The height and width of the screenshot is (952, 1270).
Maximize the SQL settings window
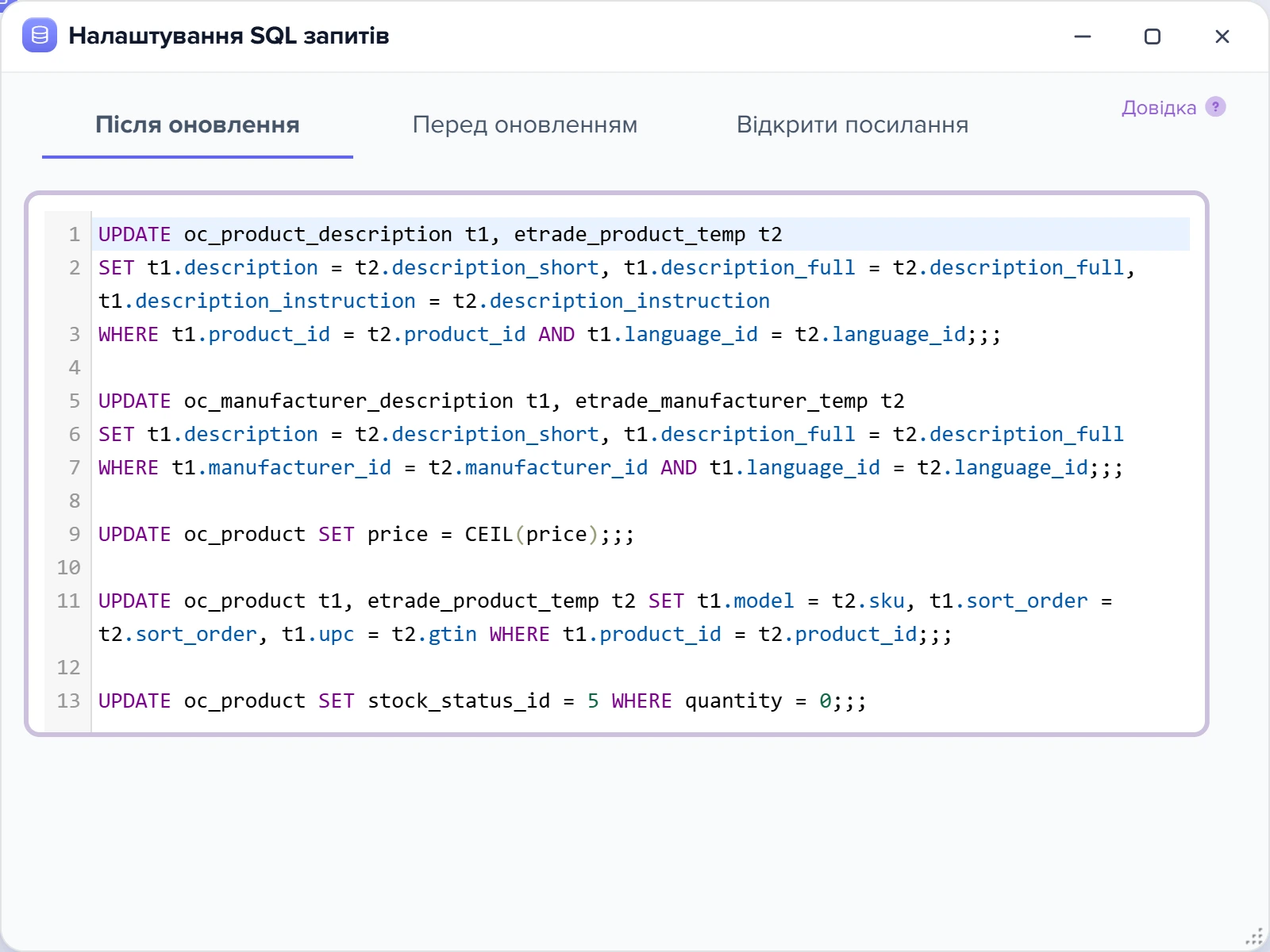[1153, 36]
